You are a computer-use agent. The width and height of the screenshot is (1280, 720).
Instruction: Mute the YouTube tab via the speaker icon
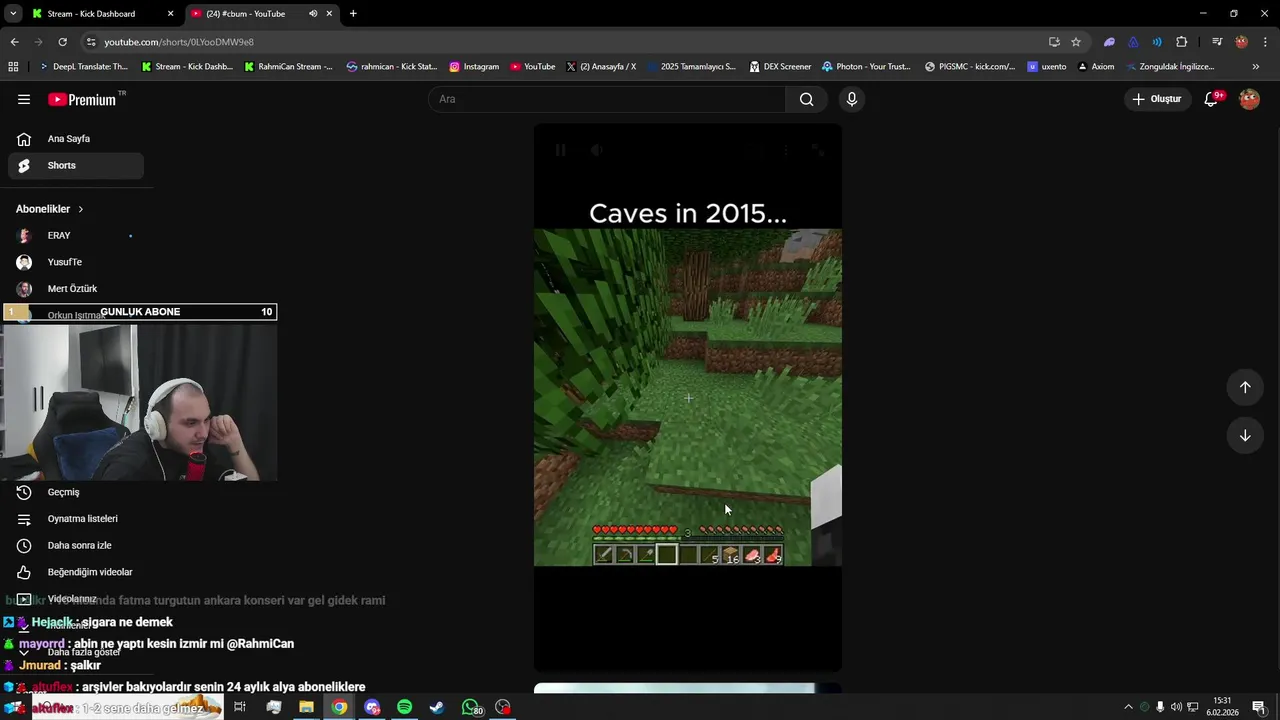click(x=313, y=14)
